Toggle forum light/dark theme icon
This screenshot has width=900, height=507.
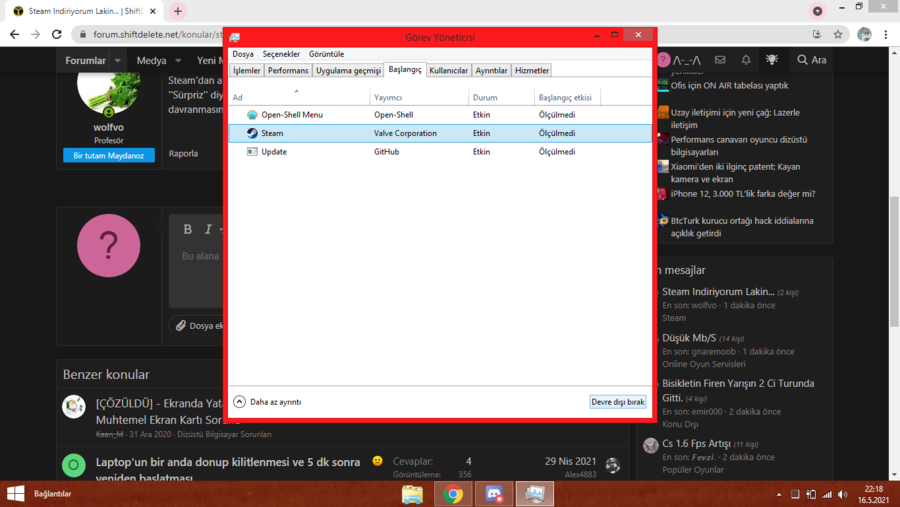point(772,60)
